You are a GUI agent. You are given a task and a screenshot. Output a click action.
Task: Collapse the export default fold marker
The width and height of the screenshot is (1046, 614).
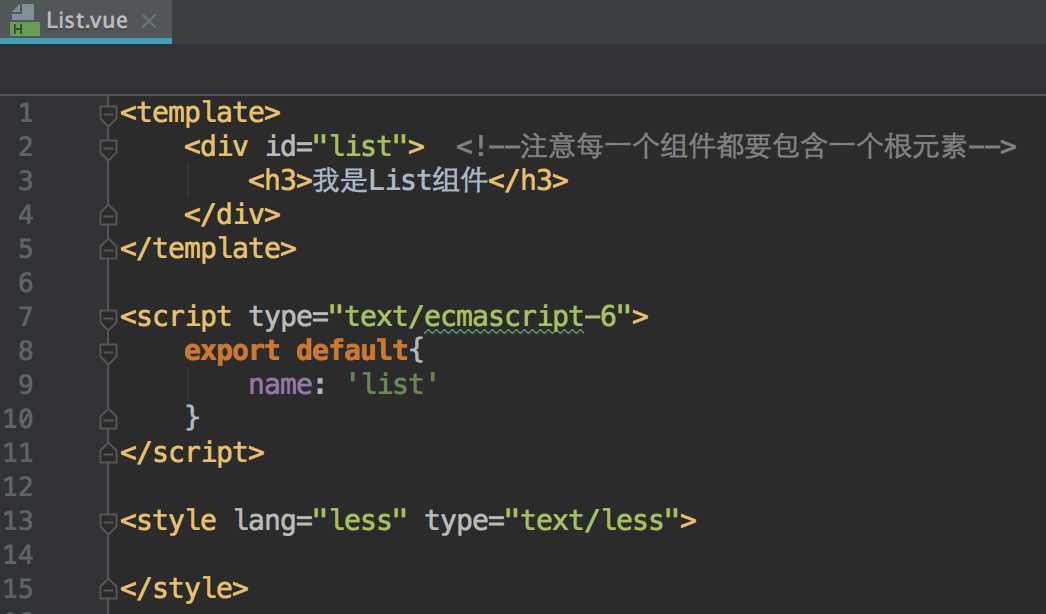tap(108, 352)
